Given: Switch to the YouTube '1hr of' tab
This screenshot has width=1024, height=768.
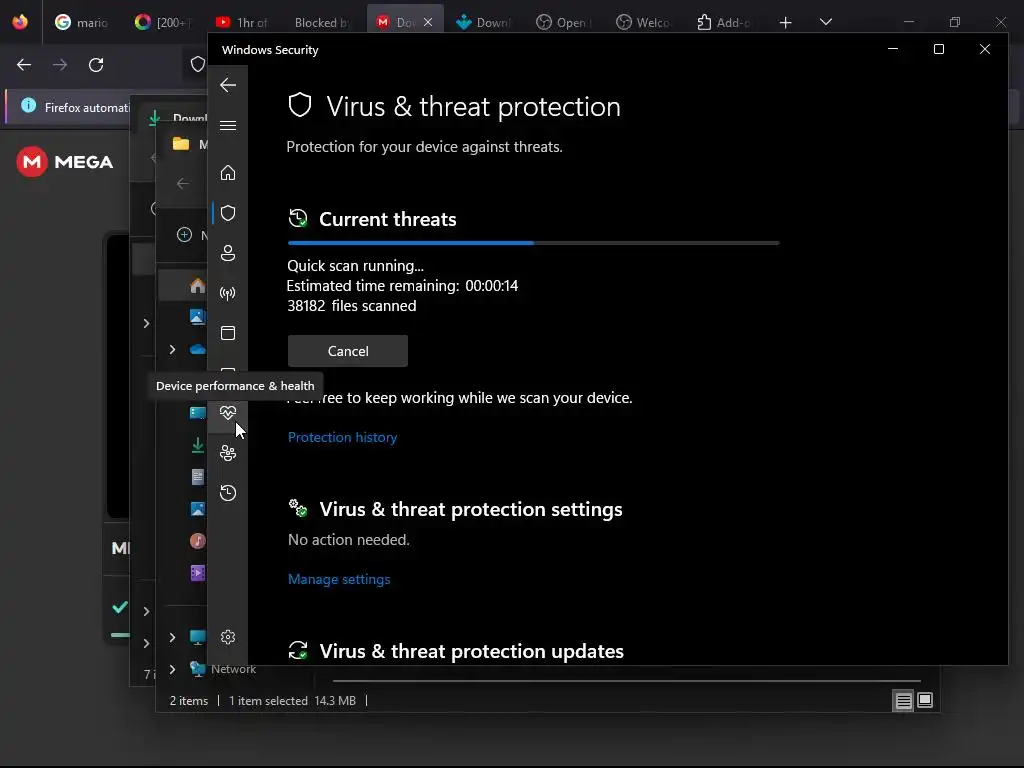Looking at the screenshot, I should 242,22.
